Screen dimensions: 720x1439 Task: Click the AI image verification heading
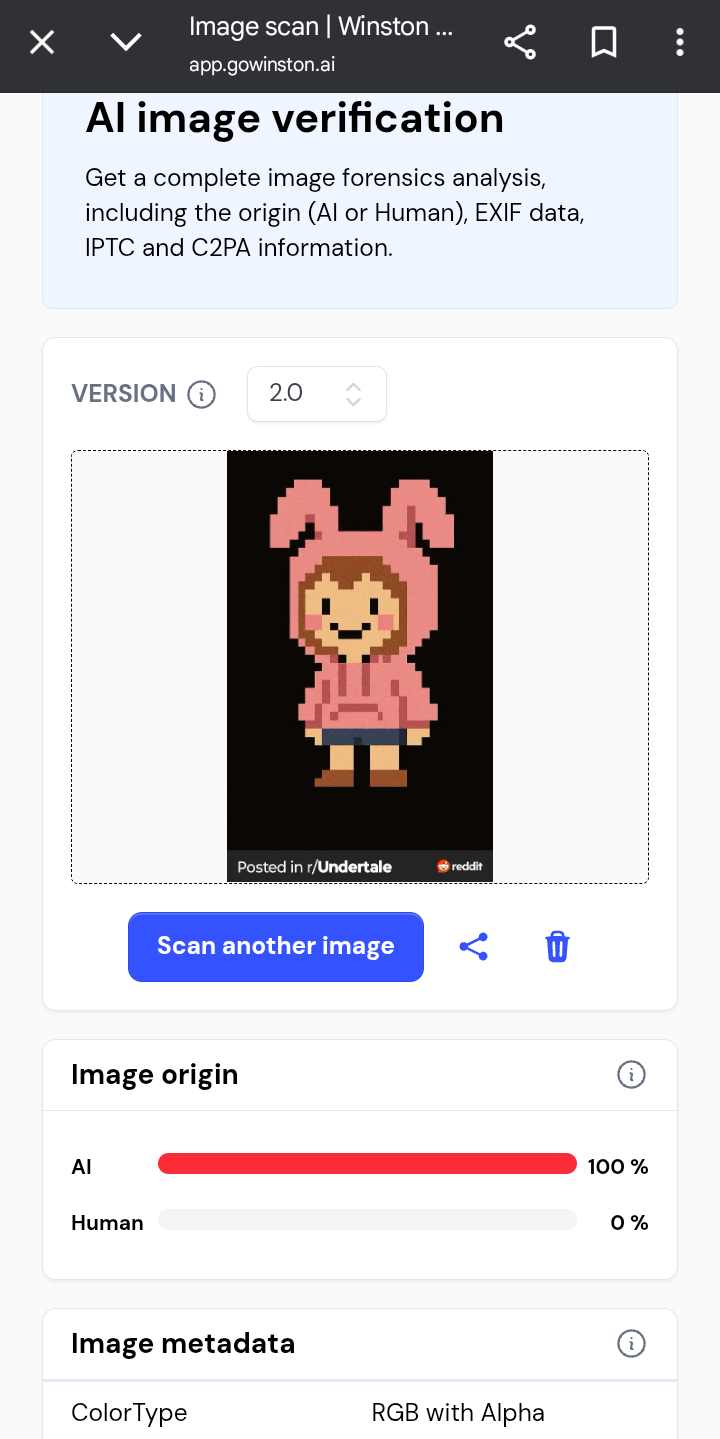pos(295,118)
